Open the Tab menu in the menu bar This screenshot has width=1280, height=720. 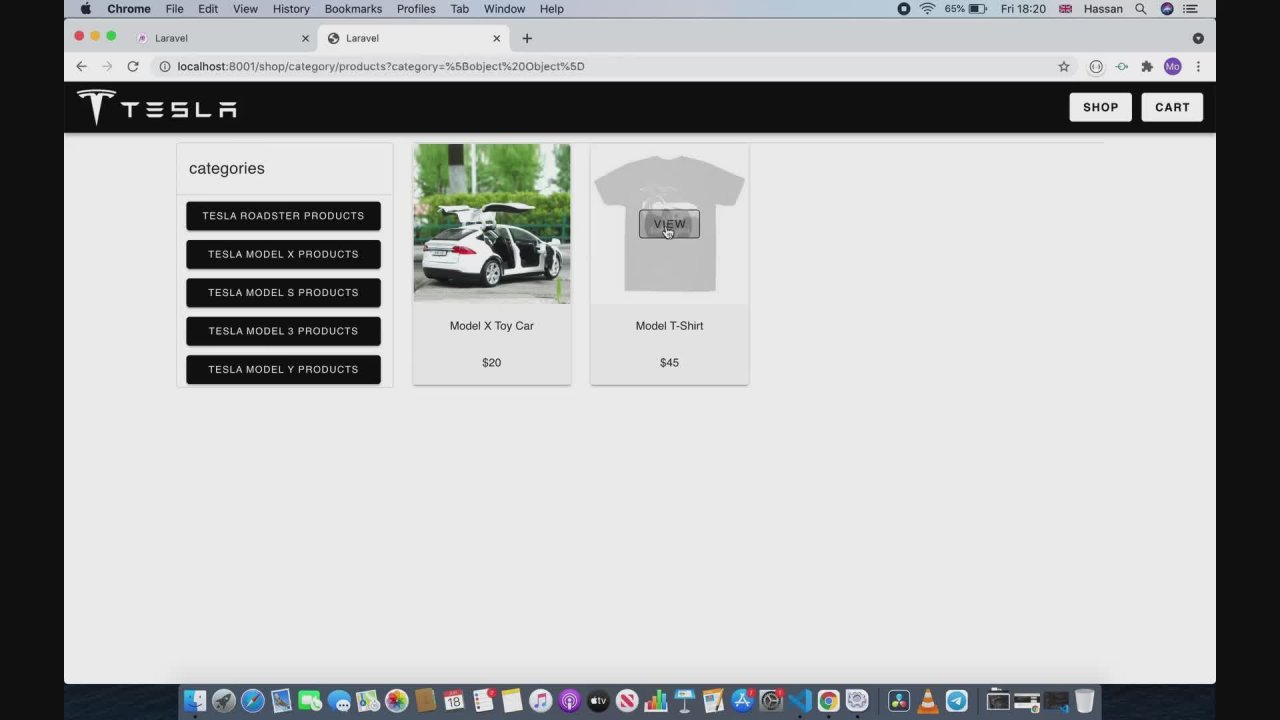[459, 9]
